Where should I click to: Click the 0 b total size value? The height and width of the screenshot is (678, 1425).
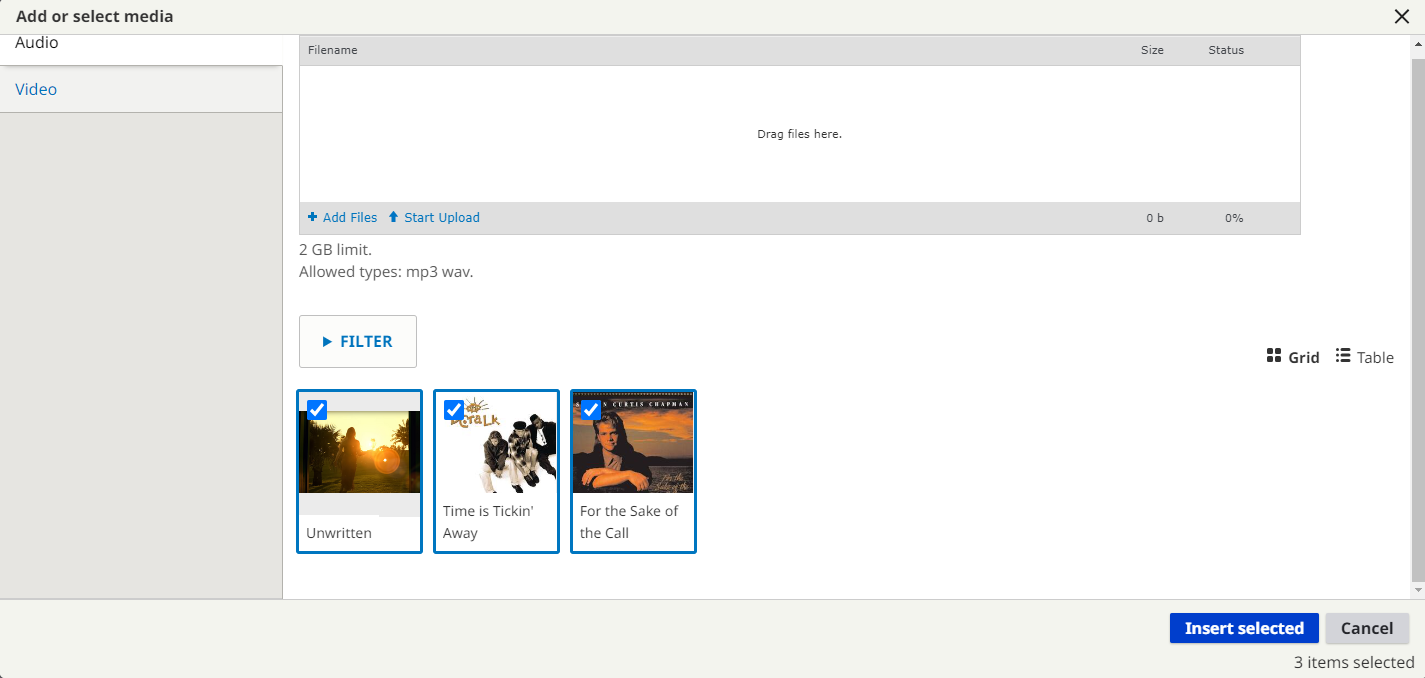1155,218
